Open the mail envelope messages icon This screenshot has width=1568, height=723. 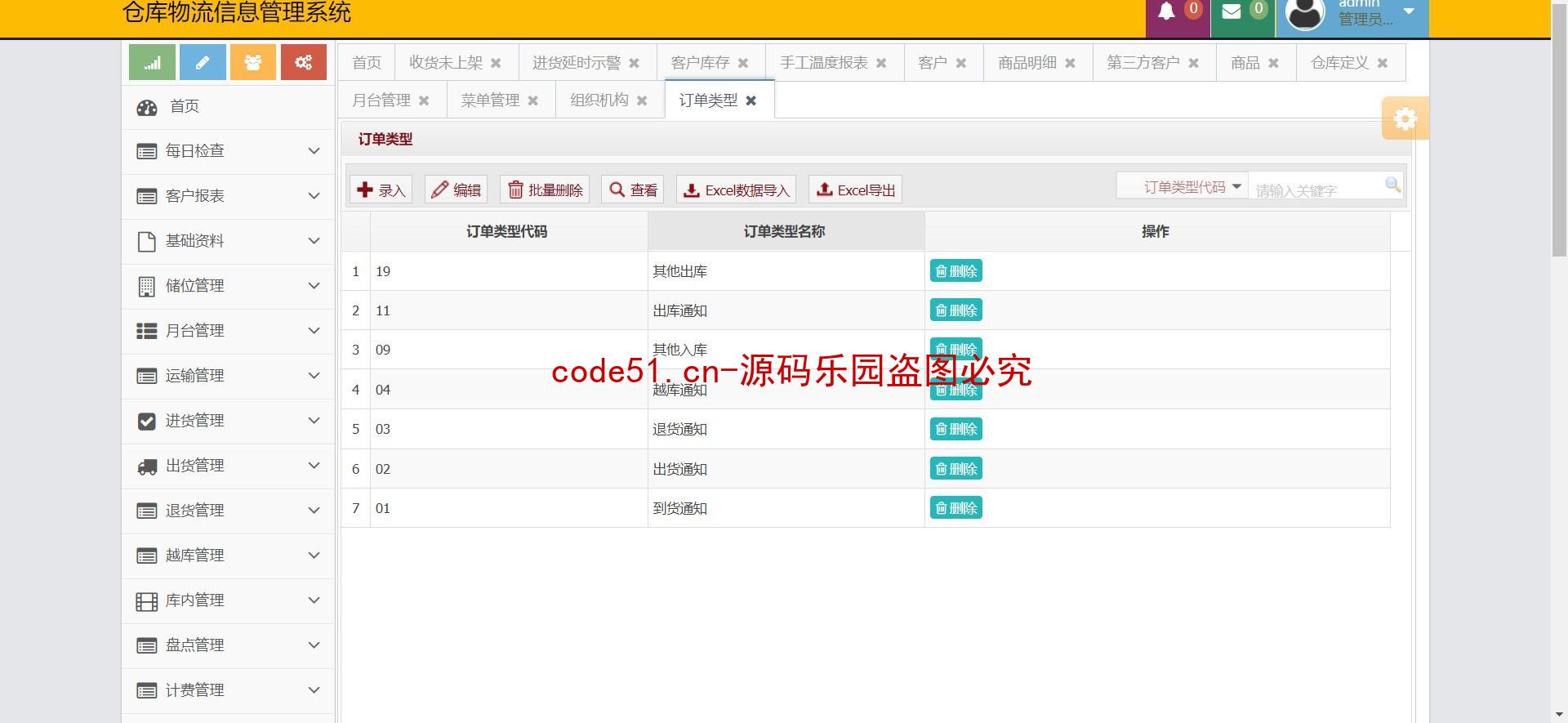(1232, 11)
